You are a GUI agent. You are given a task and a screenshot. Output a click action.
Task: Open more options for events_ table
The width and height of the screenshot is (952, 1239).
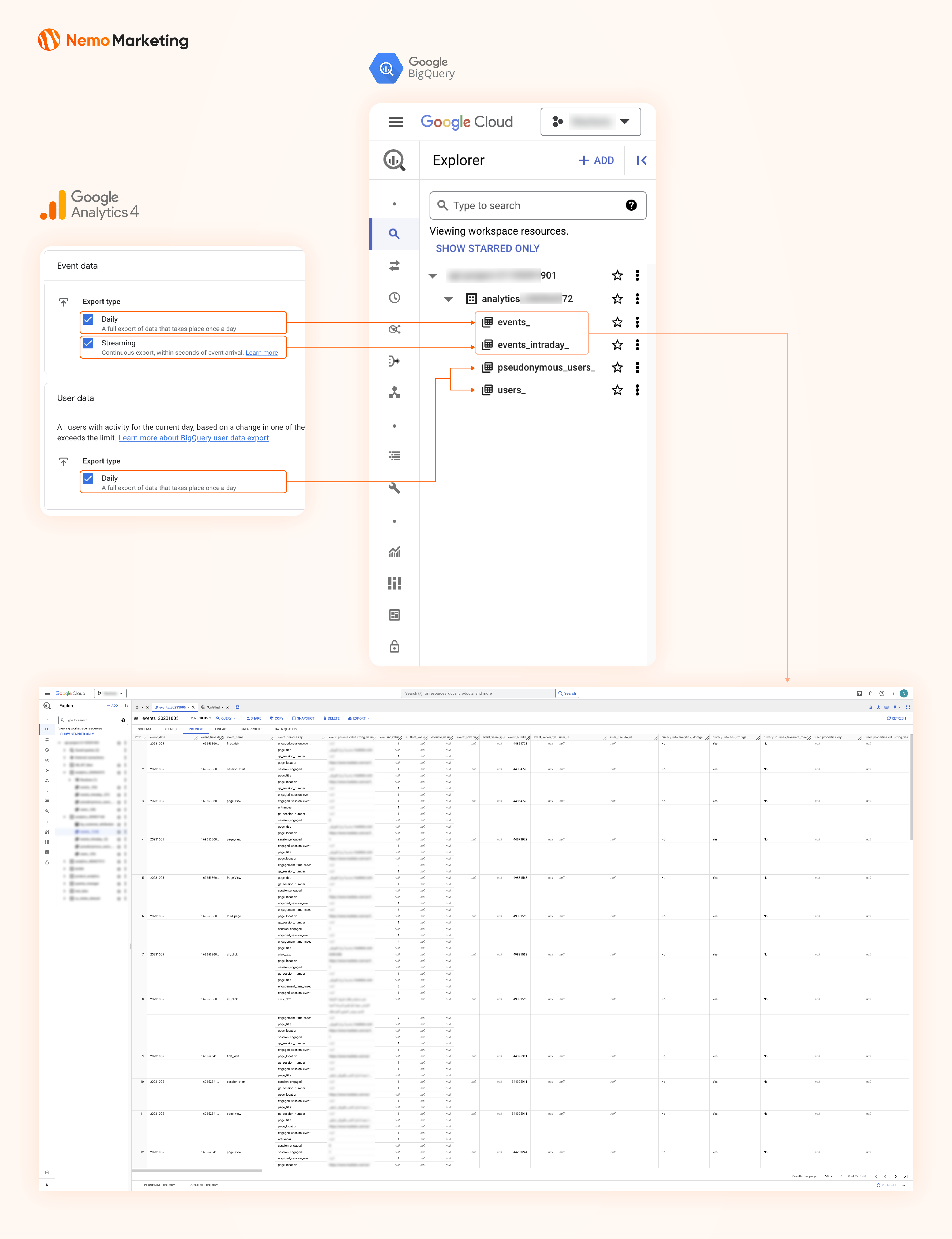point(637,322)
